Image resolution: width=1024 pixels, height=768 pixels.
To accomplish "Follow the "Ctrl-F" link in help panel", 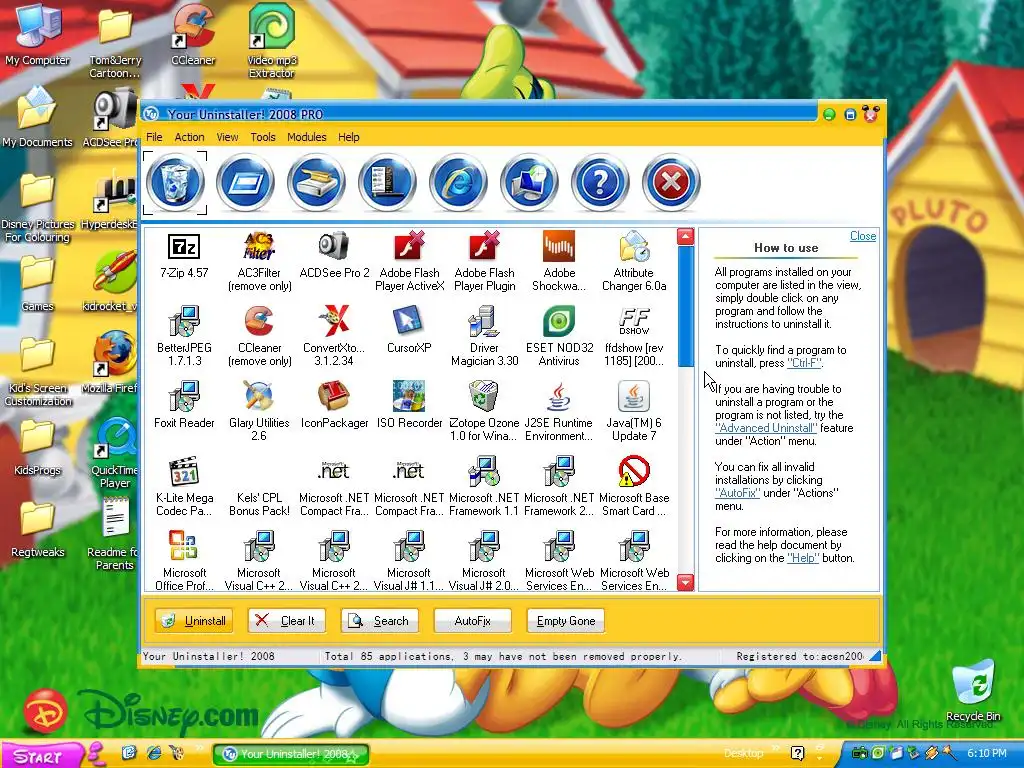I will point(805,363).
